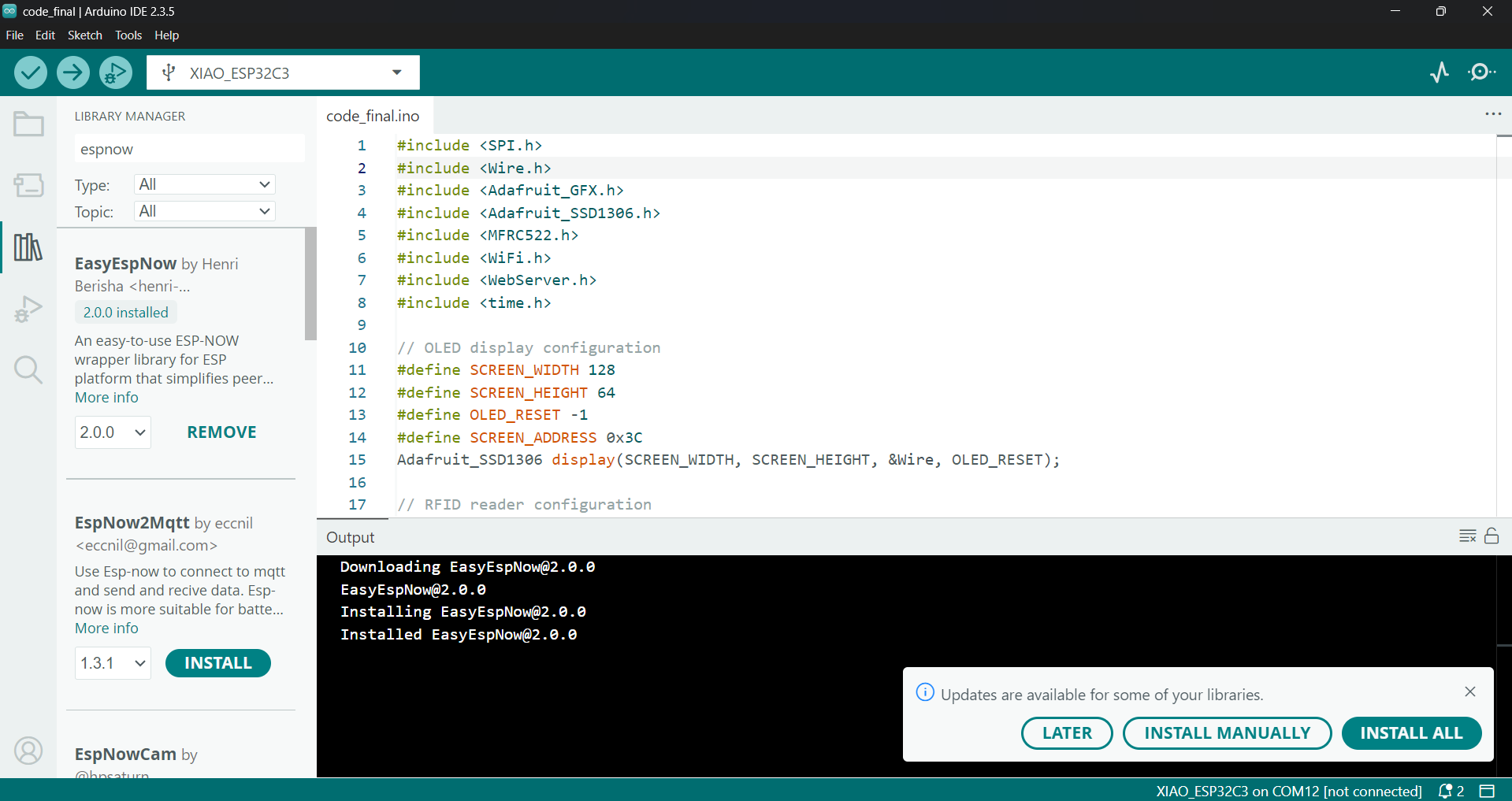
Task: Click line 4 #include <Adafruit_SSD1306.h>
Action: click(529, 213)
